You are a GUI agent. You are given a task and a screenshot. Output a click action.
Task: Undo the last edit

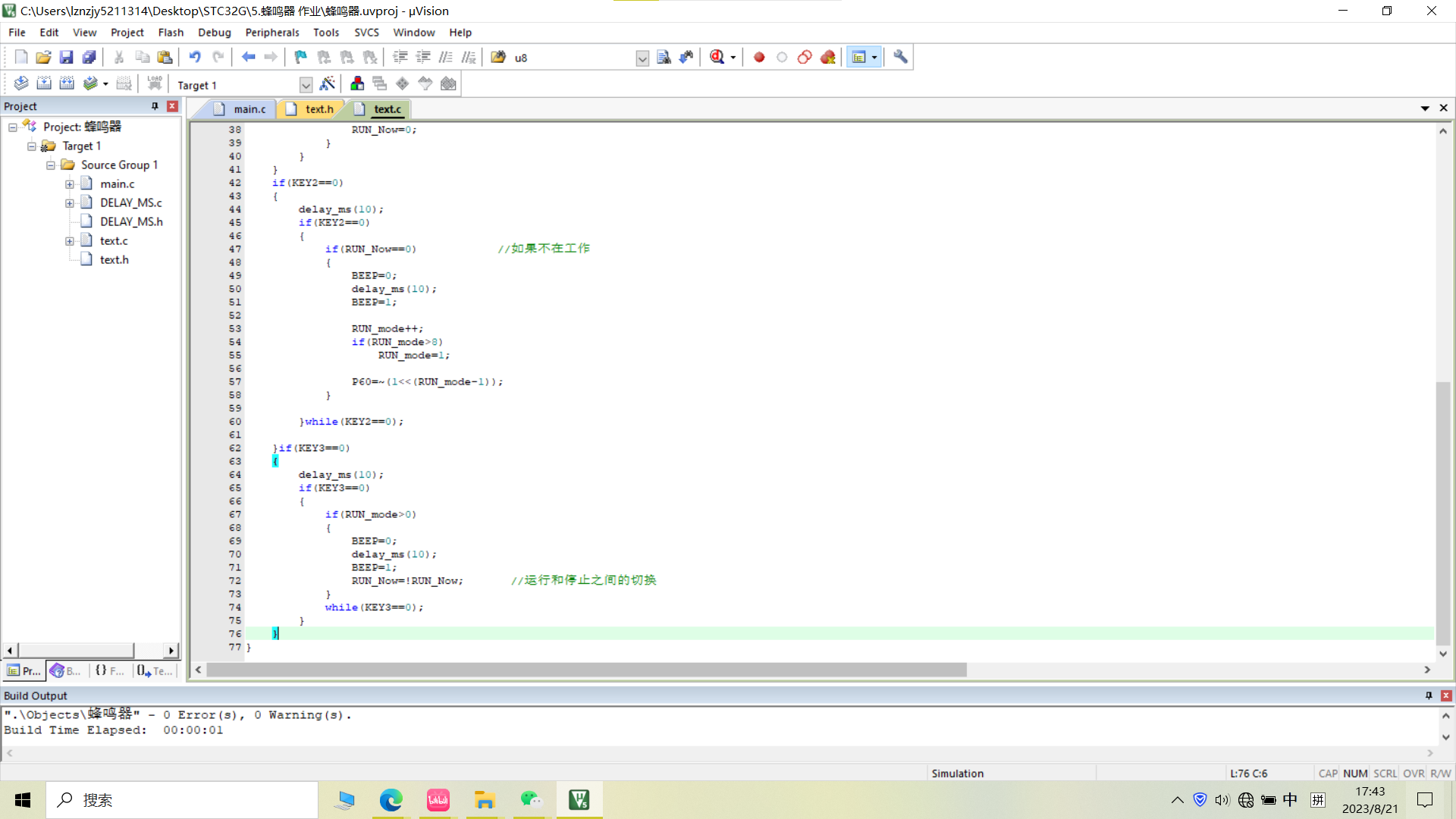pyautogui.click(x=195, y=57)
